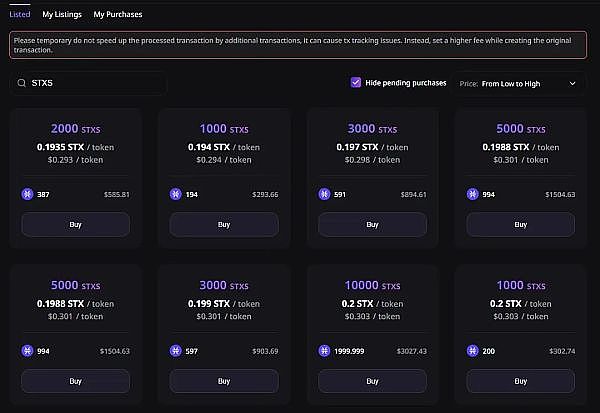Click STX coin icon next to 194
Viewport: 600px width, 413px height.
click(176, 194)
